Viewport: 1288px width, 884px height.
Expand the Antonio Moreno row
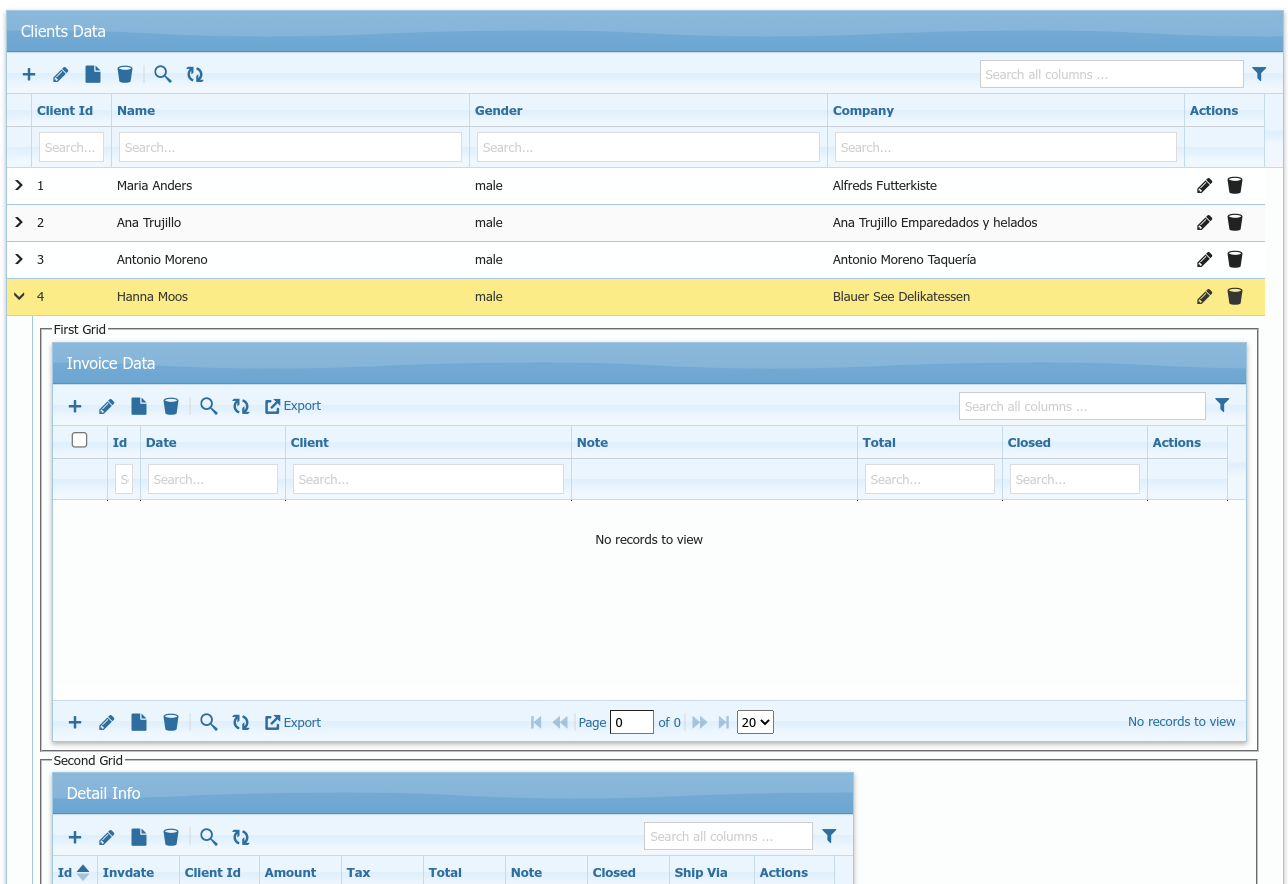19,259
